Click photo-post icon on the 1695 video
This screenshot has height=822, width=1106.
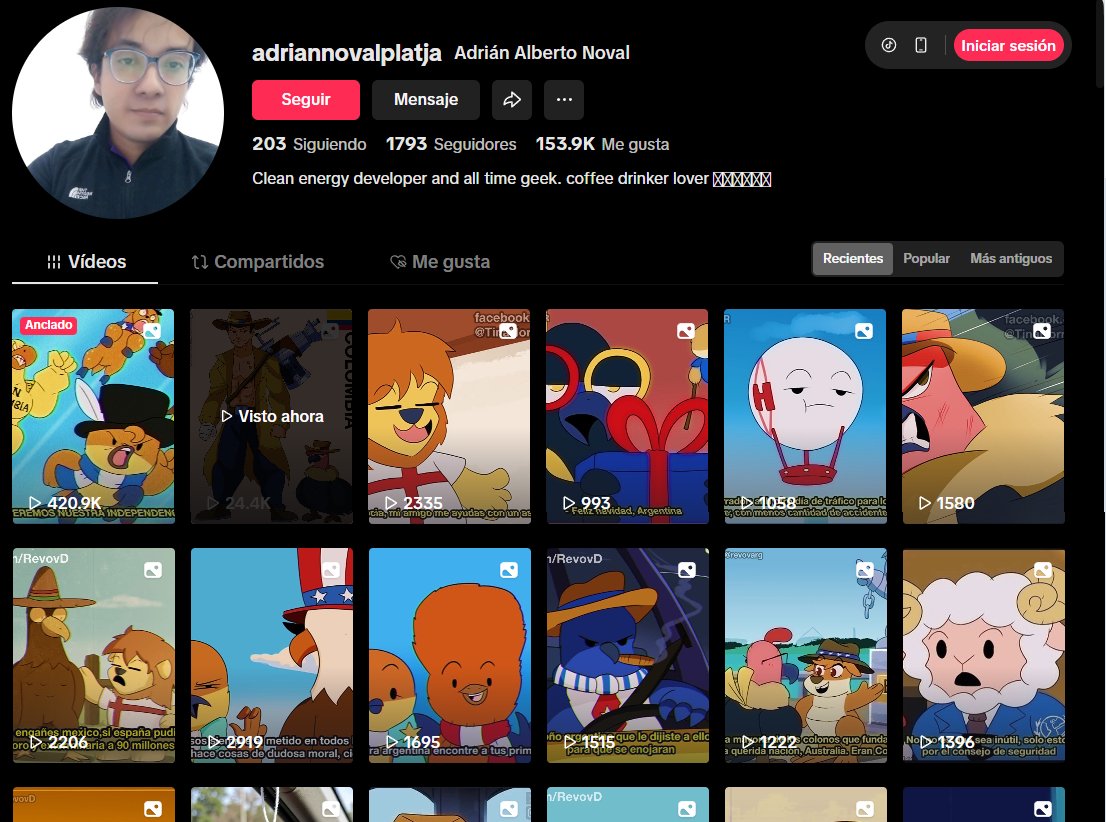(509, 570)
